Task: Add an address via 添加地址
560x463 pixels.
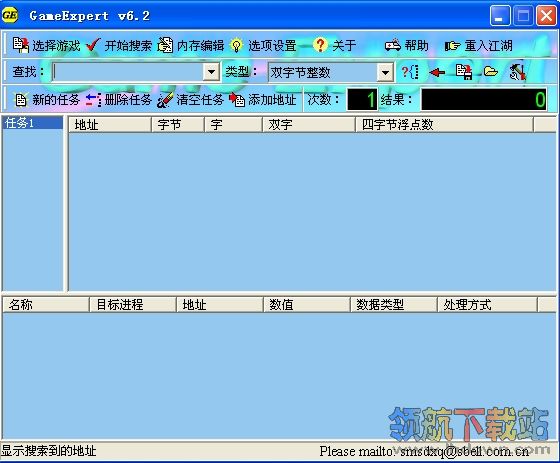Action: 263,100
